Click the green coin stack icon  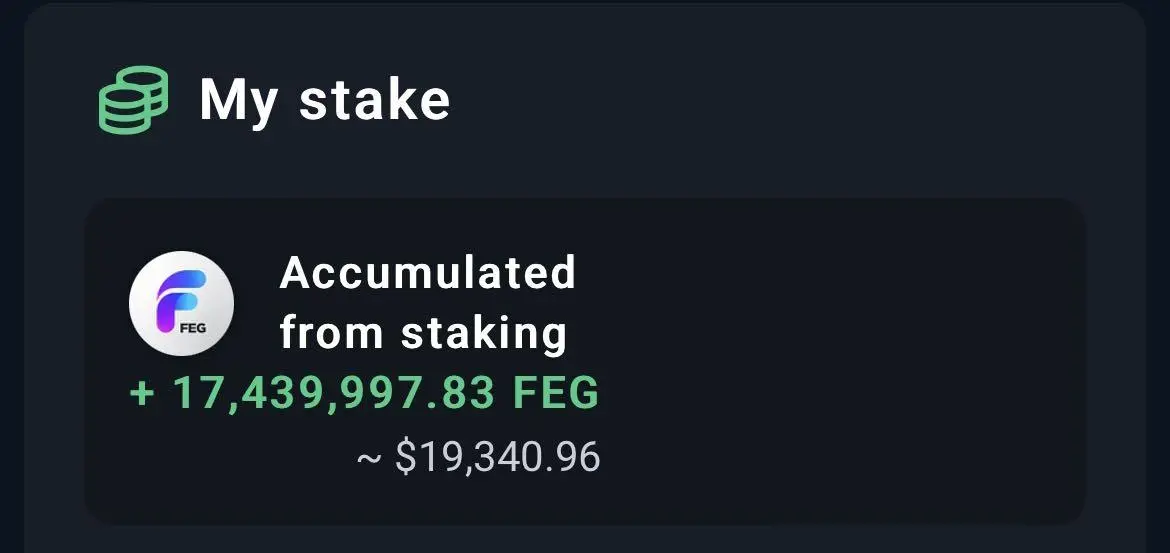(134, 100)
